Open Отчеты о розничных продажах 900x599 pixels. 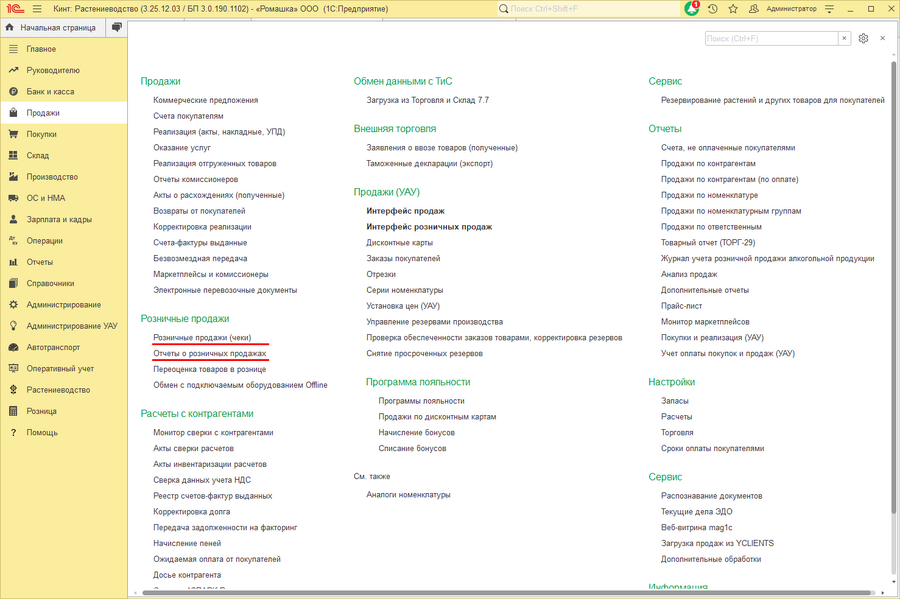coord(210,353)
